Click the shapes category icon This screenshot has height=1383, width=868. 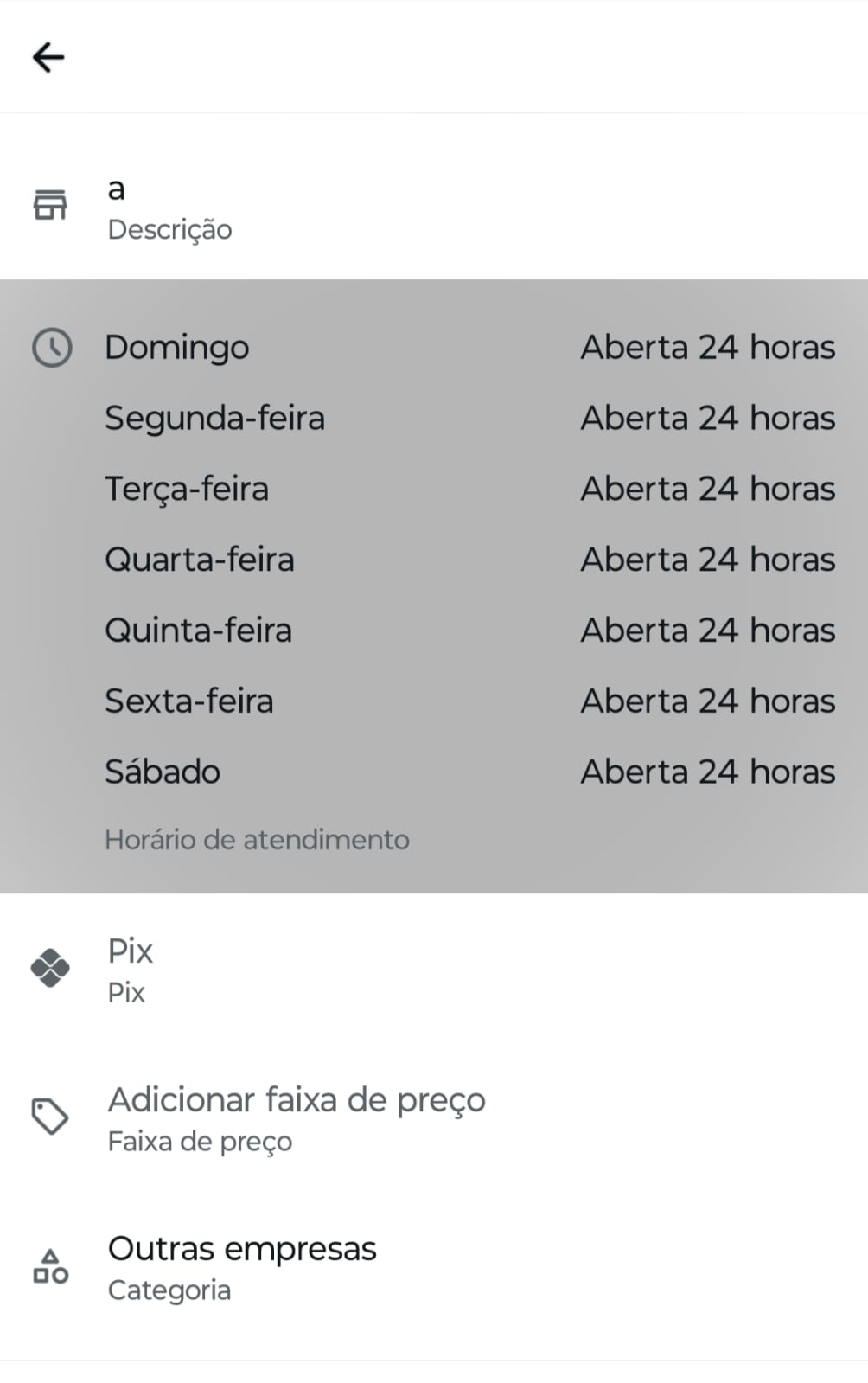(x=50, y=1266)
